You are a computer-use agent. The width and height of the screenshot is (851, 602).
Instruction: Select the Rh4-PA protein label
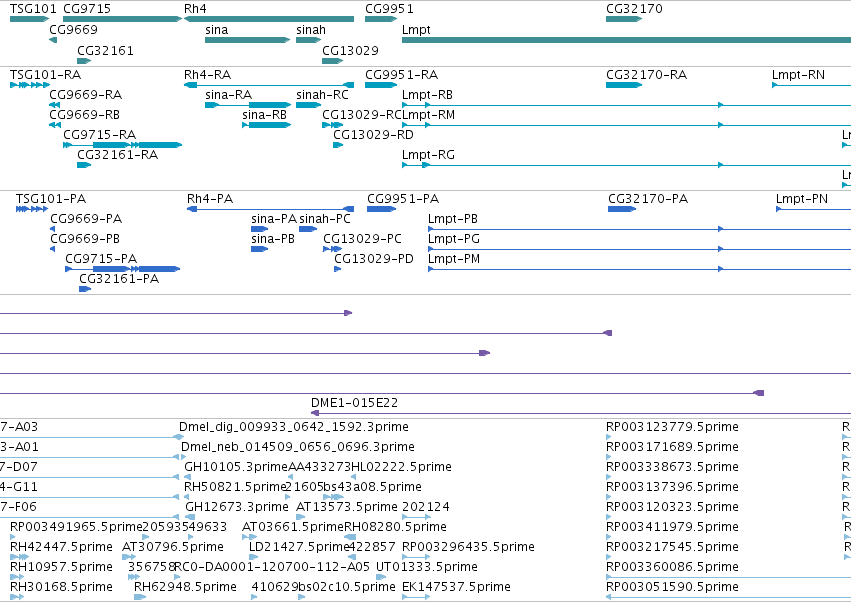210,199
